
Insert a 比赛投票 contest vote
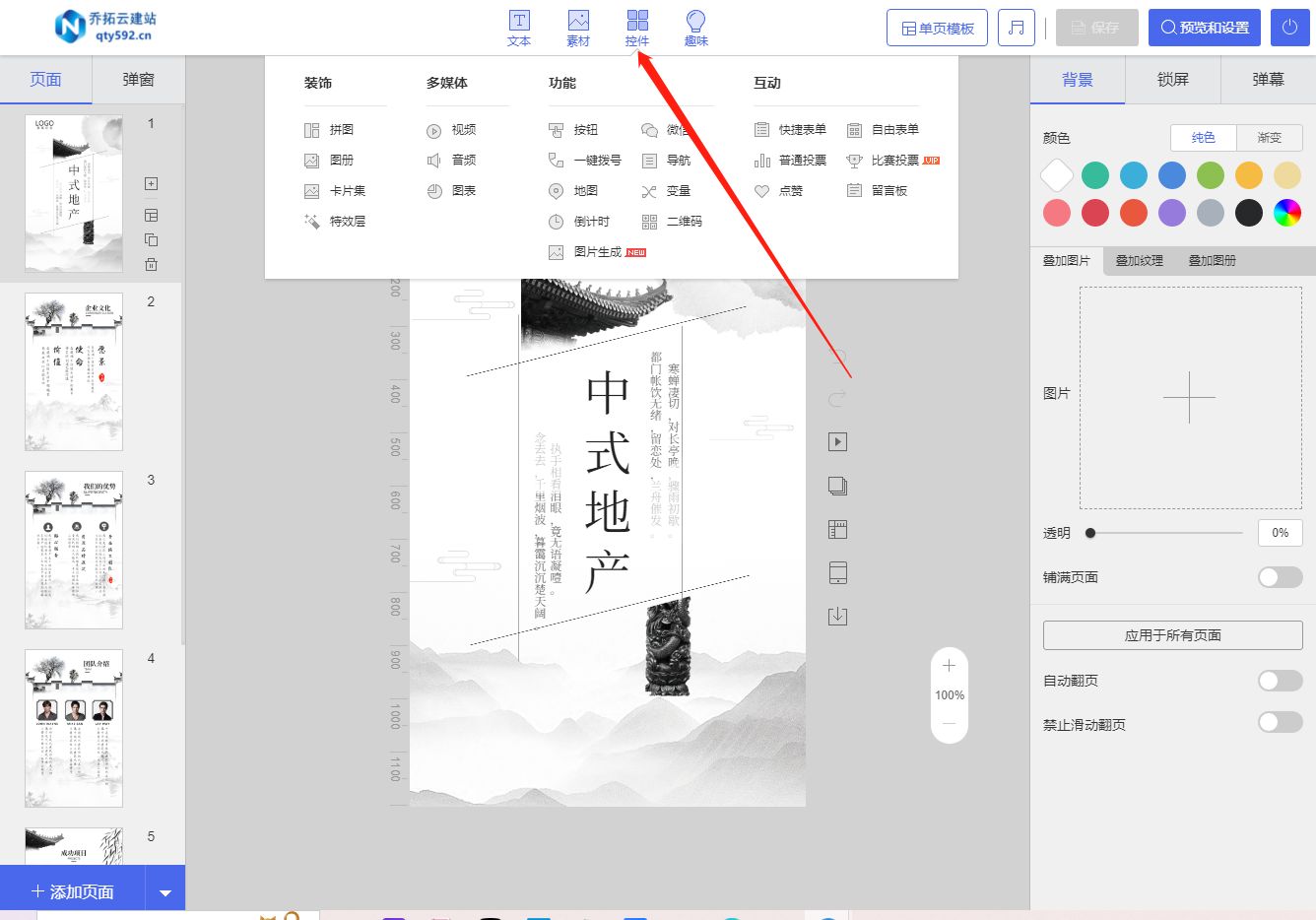pyautogui.click(x=892, y=161)
